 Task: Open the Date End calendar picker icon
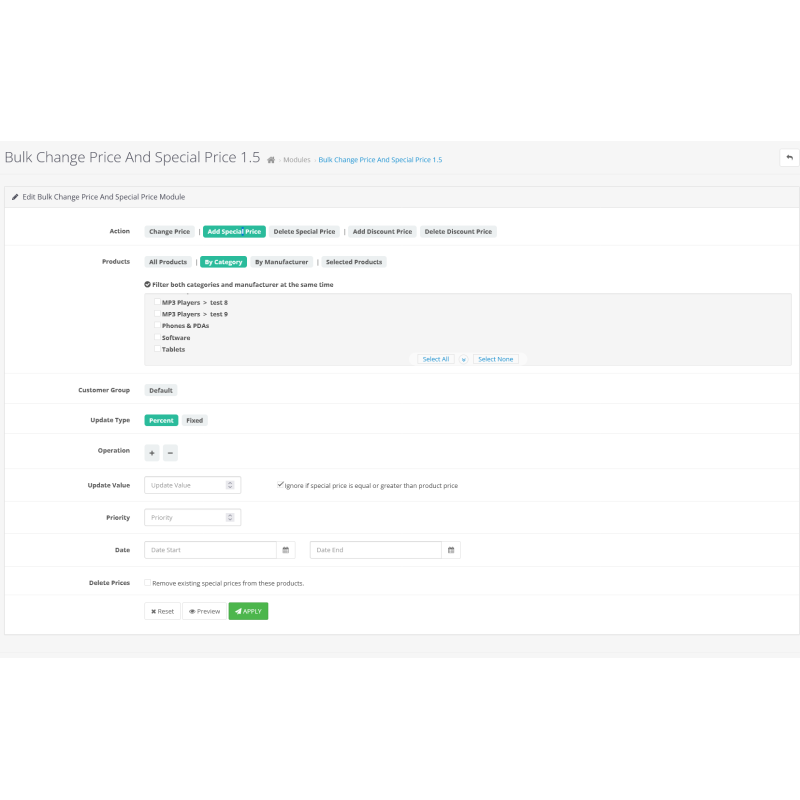[x=450, y=548]
